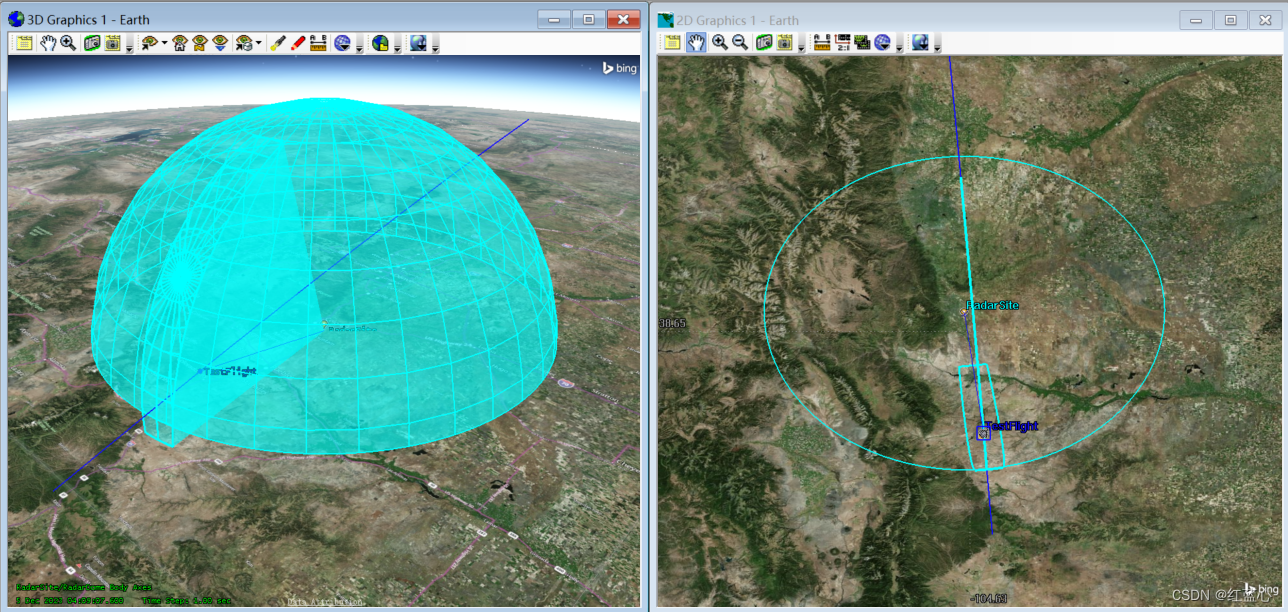This screenshot has height=612, width=1288.
Task: Maximize the 3D Graphics 1 window
Action: [589, 19]
